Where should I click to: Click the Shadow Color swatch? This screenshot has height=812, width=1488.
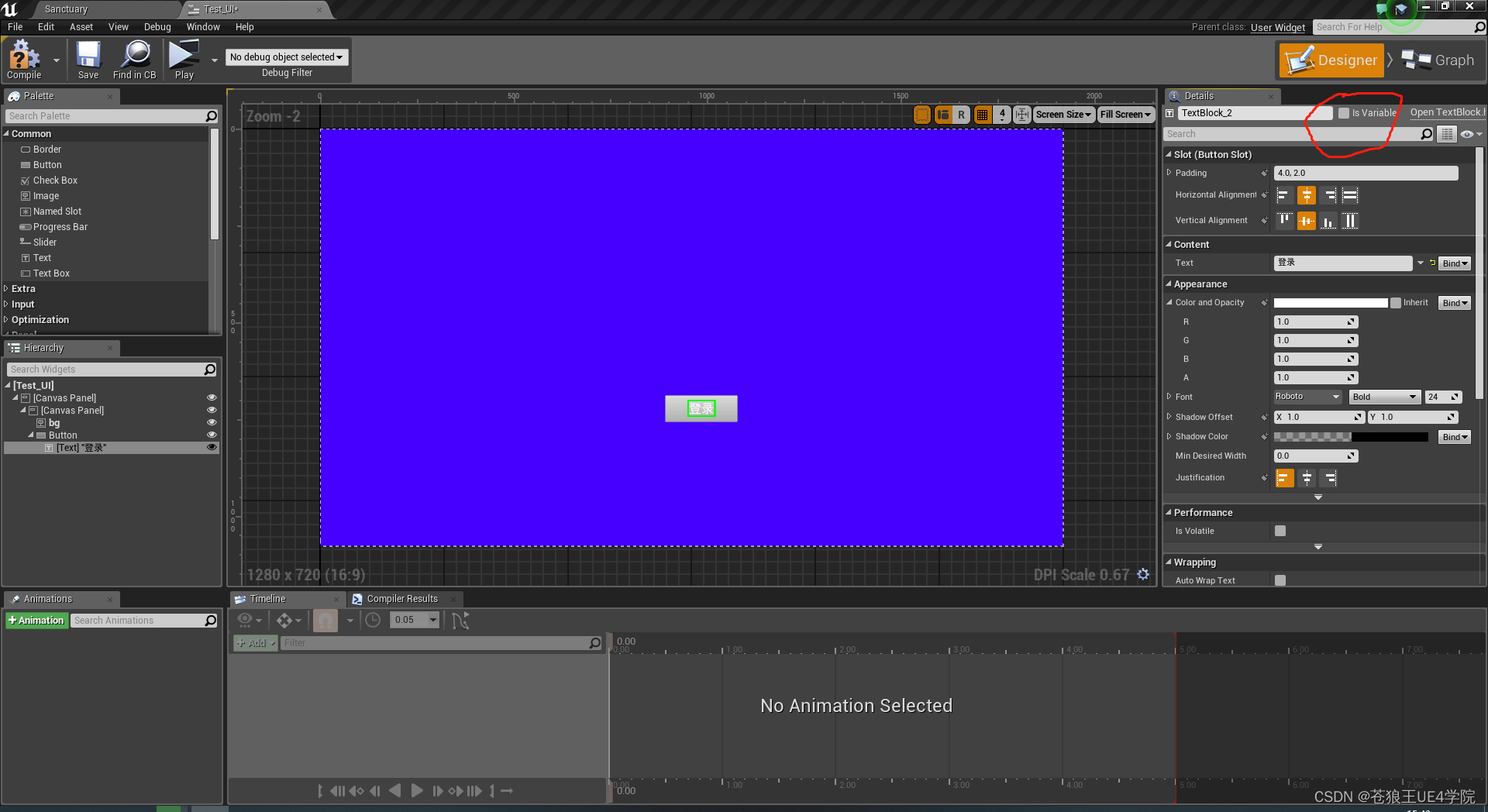[1350, 436]
